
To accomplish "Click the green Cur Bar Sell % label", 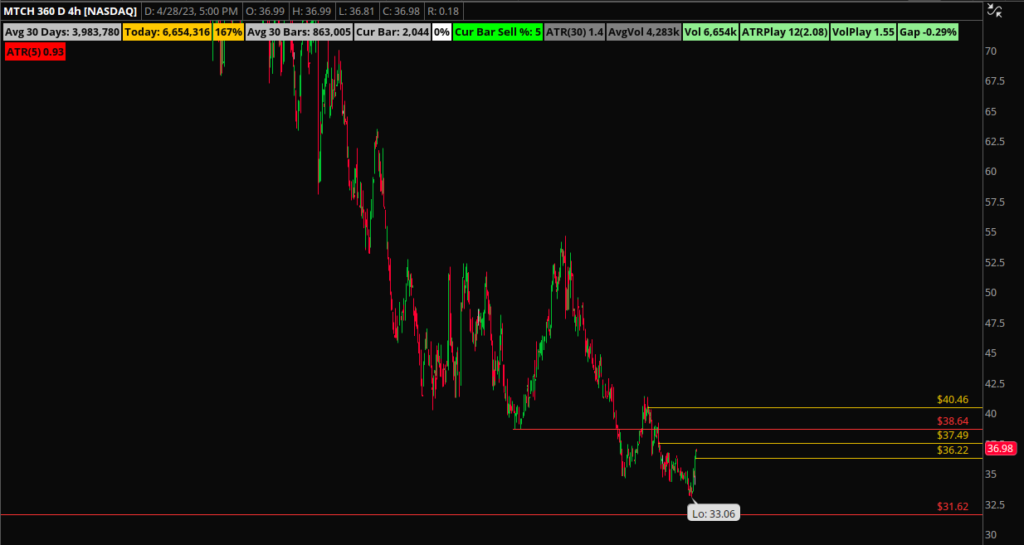I will pyautogui.click(x=497, y=32).
